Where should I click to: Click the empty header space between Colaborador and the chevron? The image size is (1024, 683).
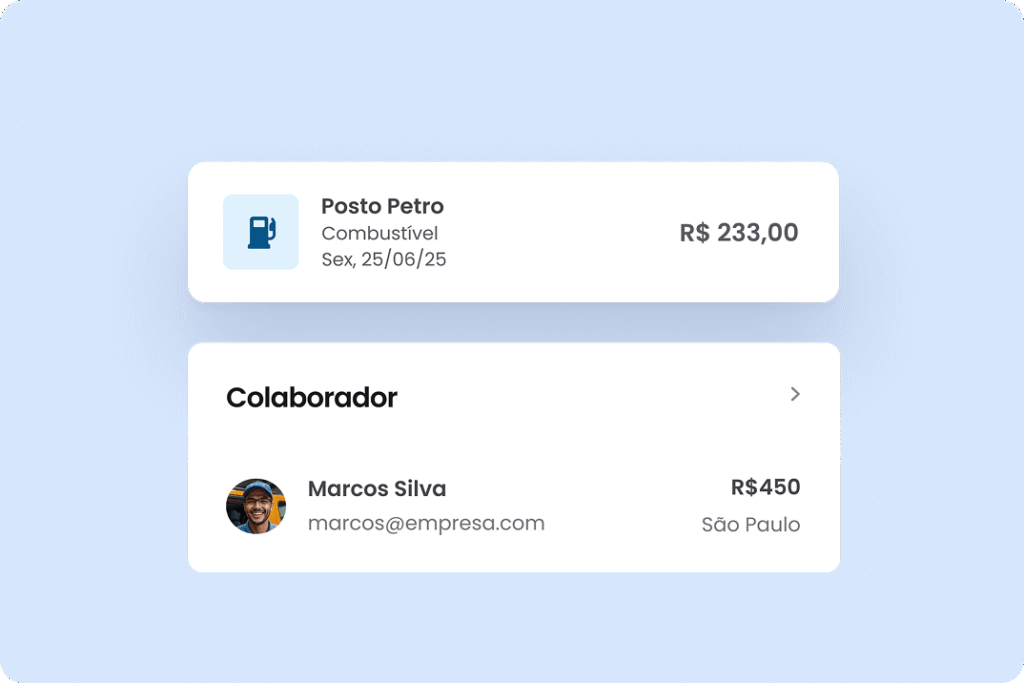[591, 396]
